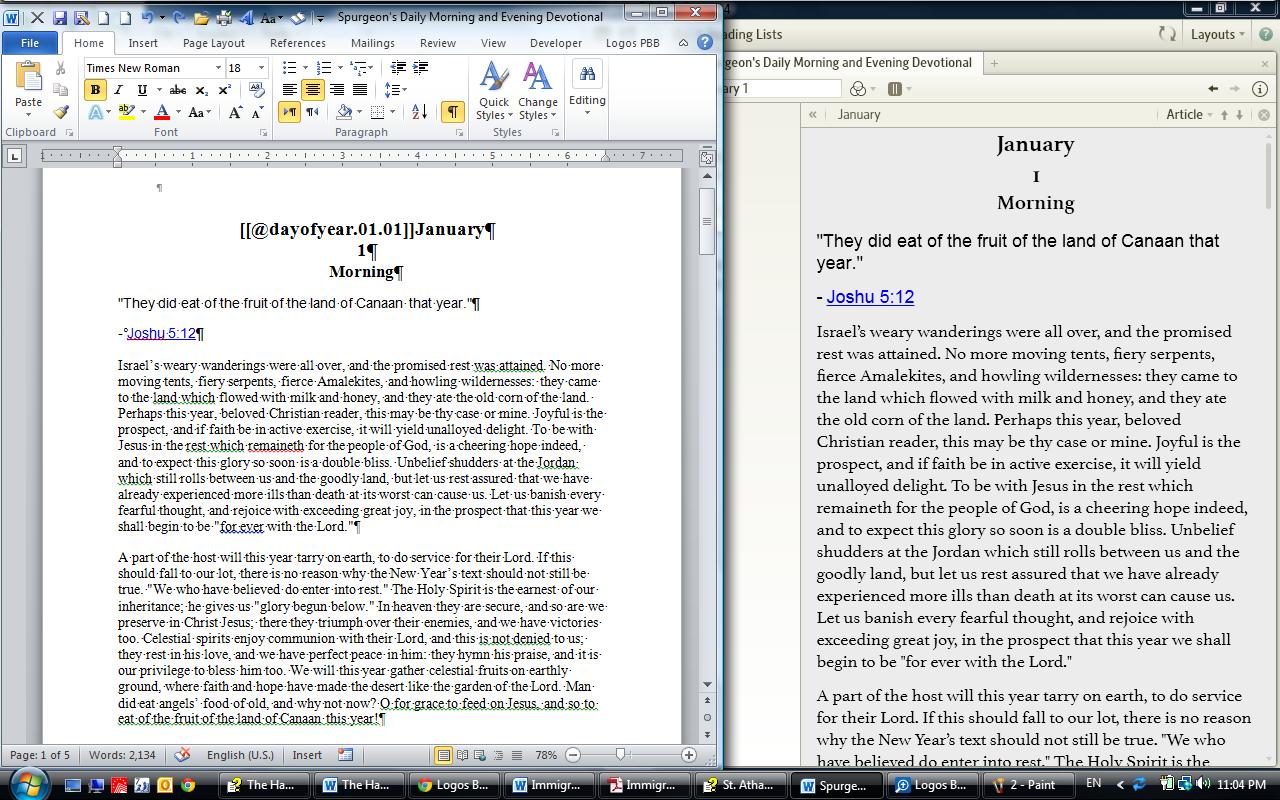Switch to the References tab
This screenshot has height=800, width=1280.
[298, 43]
